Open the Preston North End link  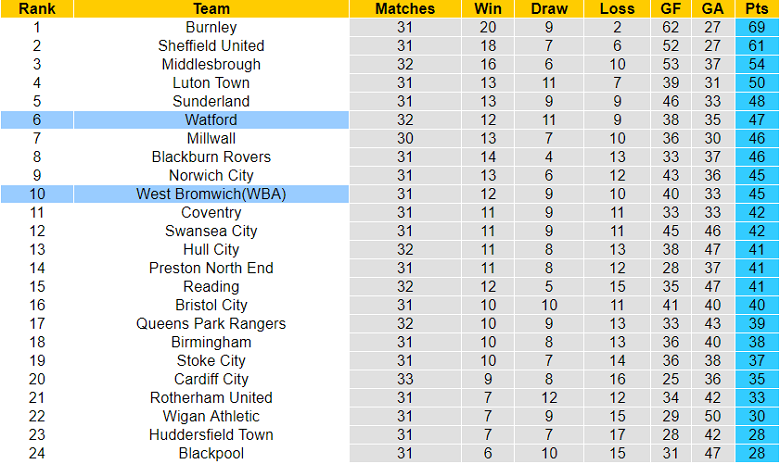coord(211,268)
